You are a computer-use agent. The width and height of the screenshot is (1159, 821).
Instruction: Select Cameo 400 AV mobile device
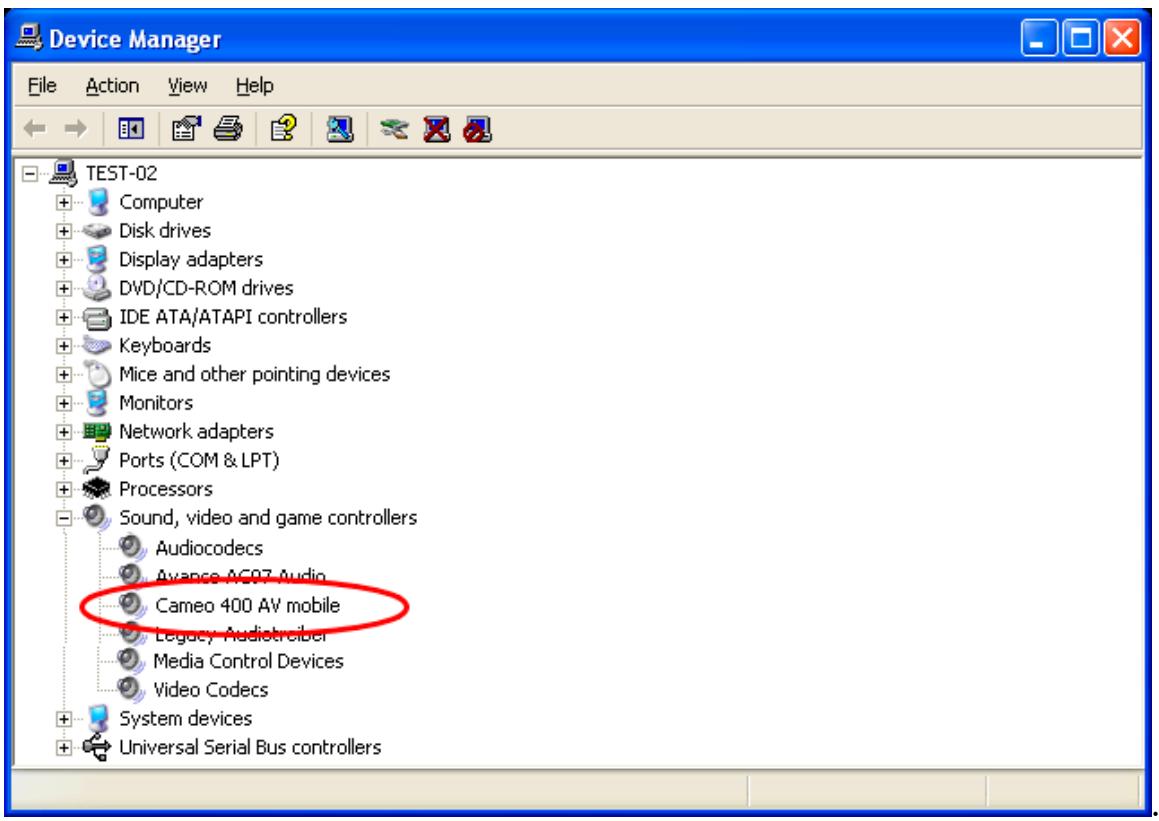point(248,605)
